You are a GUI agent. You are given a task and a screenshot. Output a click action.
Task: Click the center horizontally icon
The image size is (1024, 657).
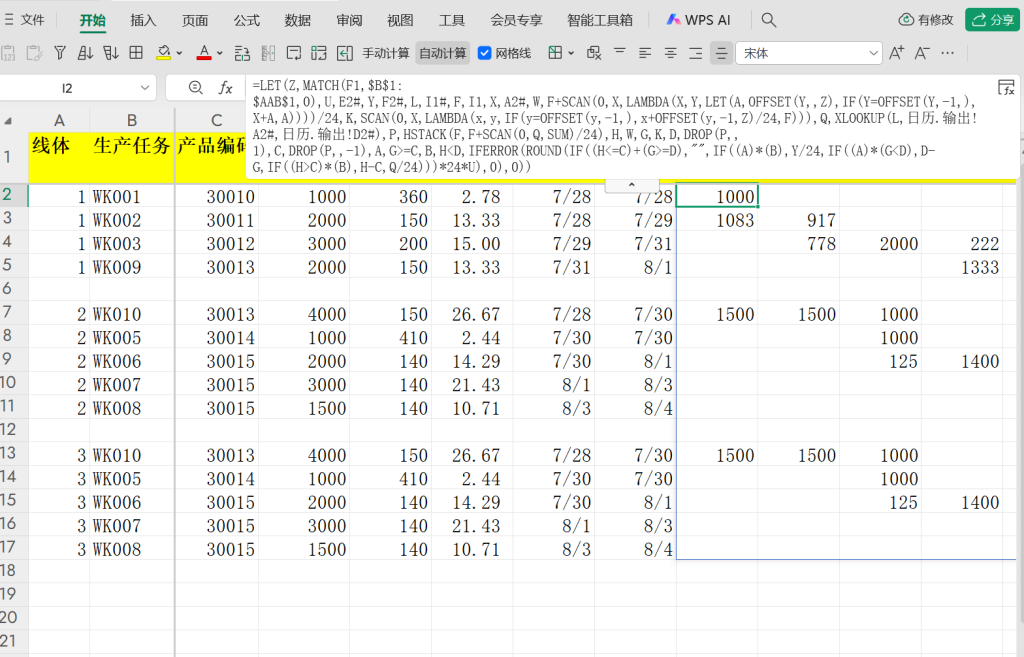pos(671,53)
